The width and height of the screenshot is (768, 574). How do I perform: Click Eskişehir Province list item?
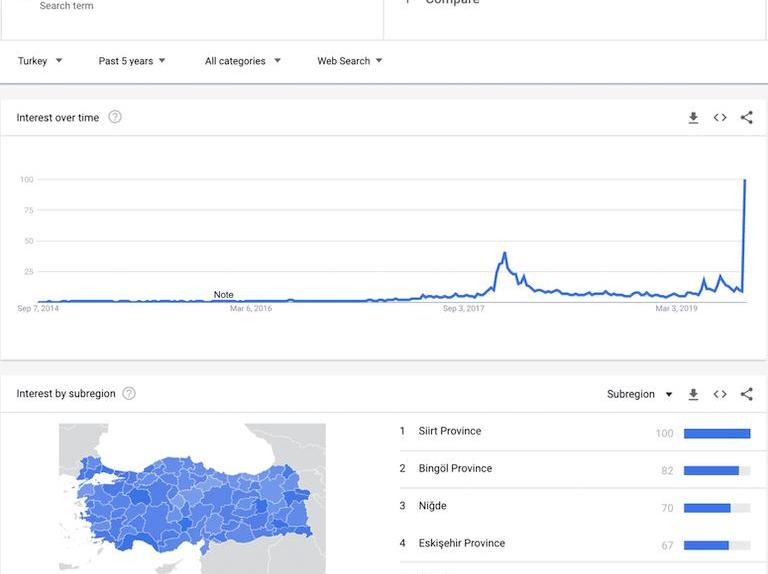(x=461, y=543)
